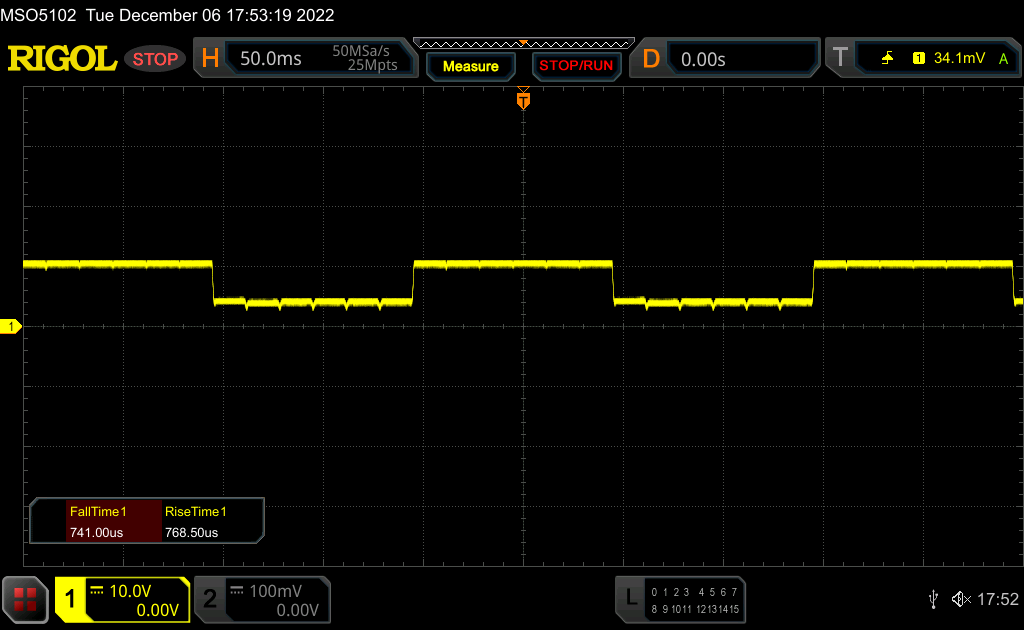Click the USB device status icon
1024x630 pixels.
point(933,599)
